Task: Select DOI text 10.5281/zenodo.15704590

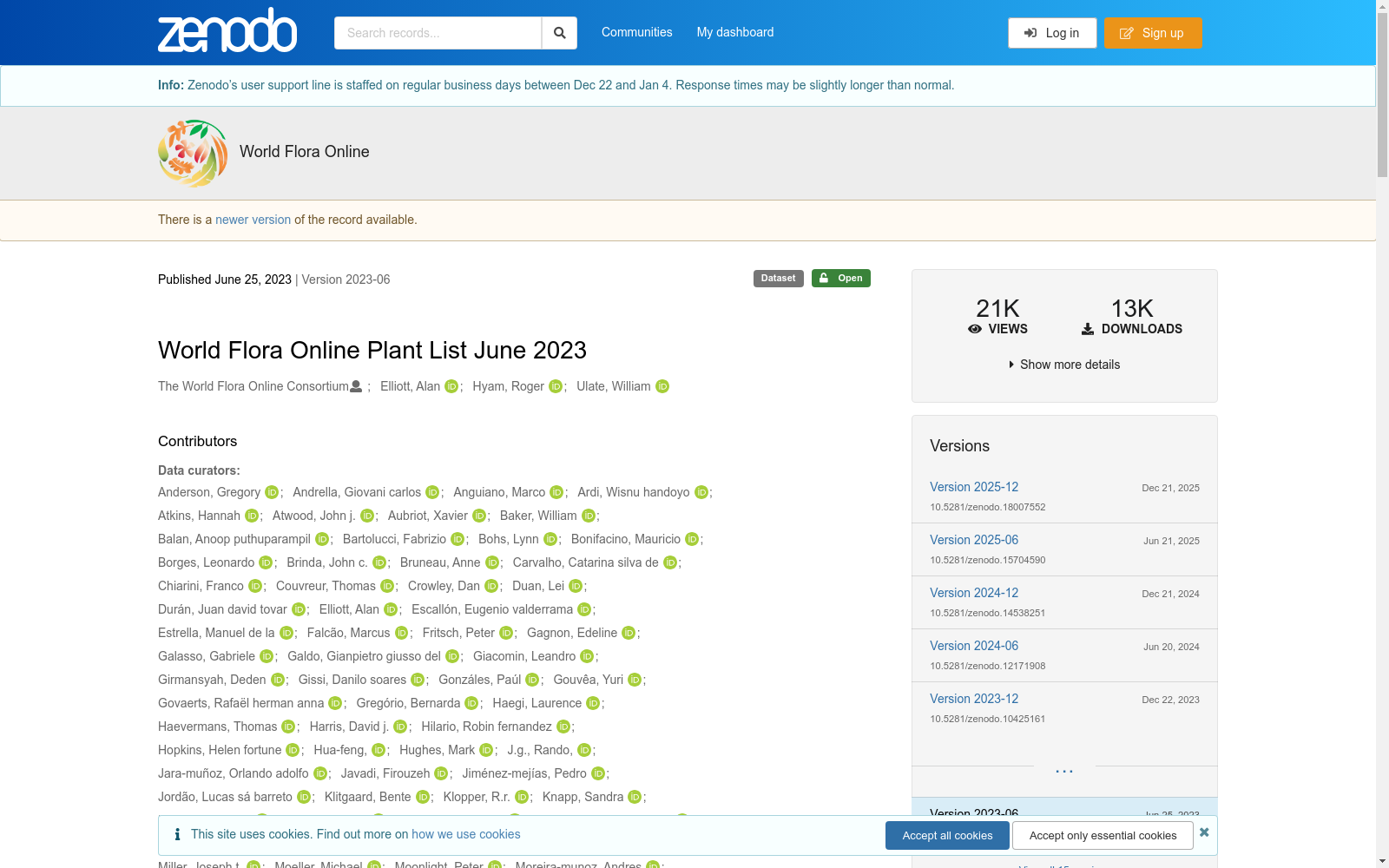Action: click(x=988, y=560)
